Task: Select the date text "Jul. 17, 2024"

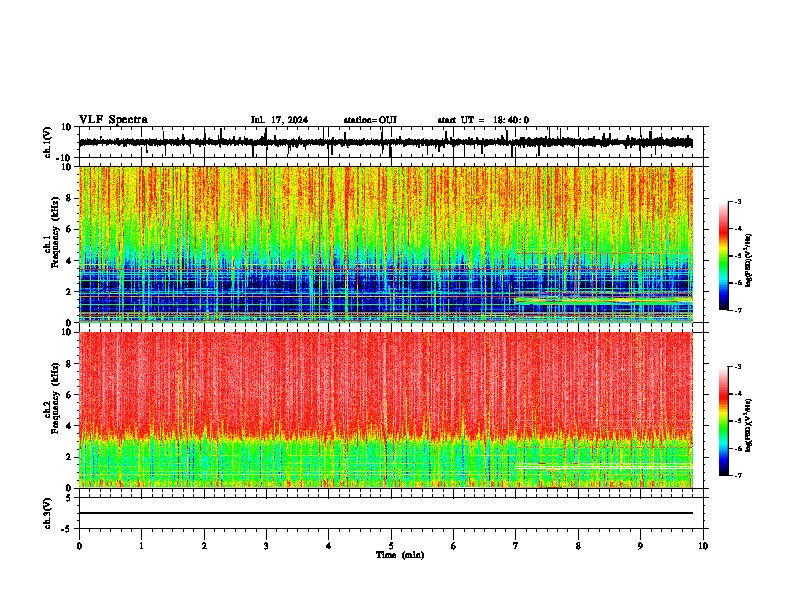Action: pos(279,120)
